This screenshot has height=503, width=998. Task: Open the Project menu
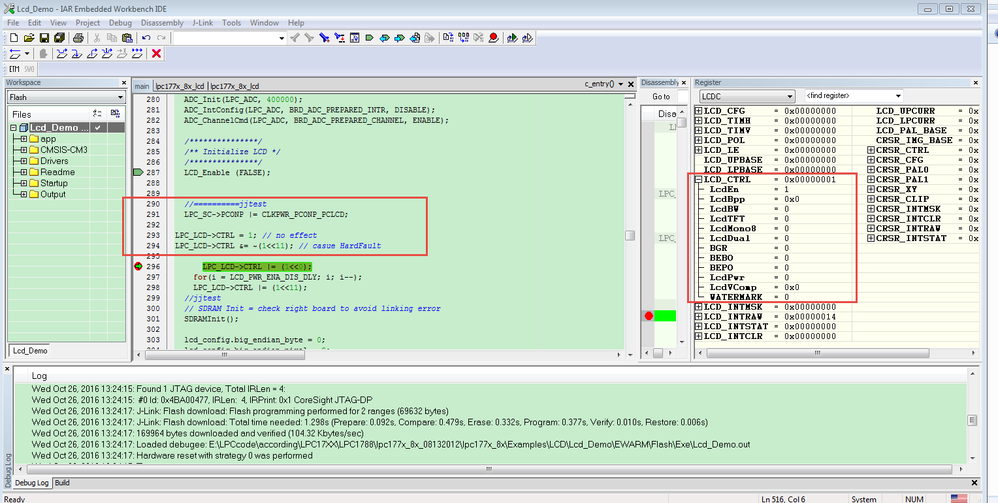88,23
